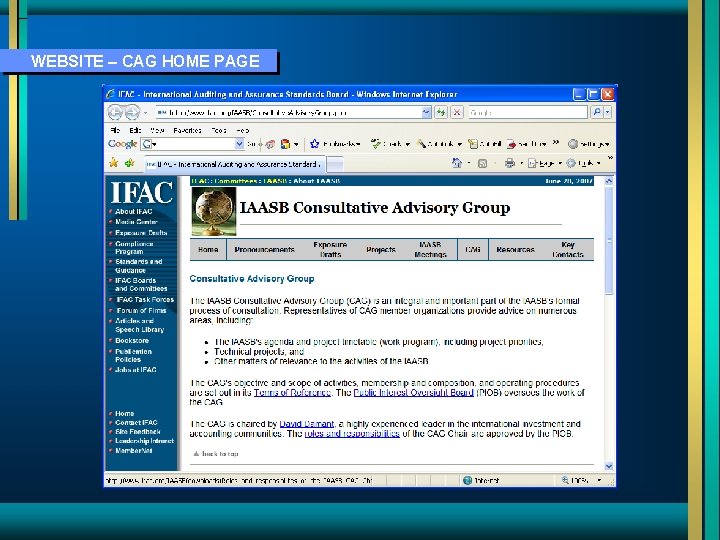Select the IAASB Meetings navigation tab
Image resolution: width=720 pixels, height=540 pixels.
(430, 249)
